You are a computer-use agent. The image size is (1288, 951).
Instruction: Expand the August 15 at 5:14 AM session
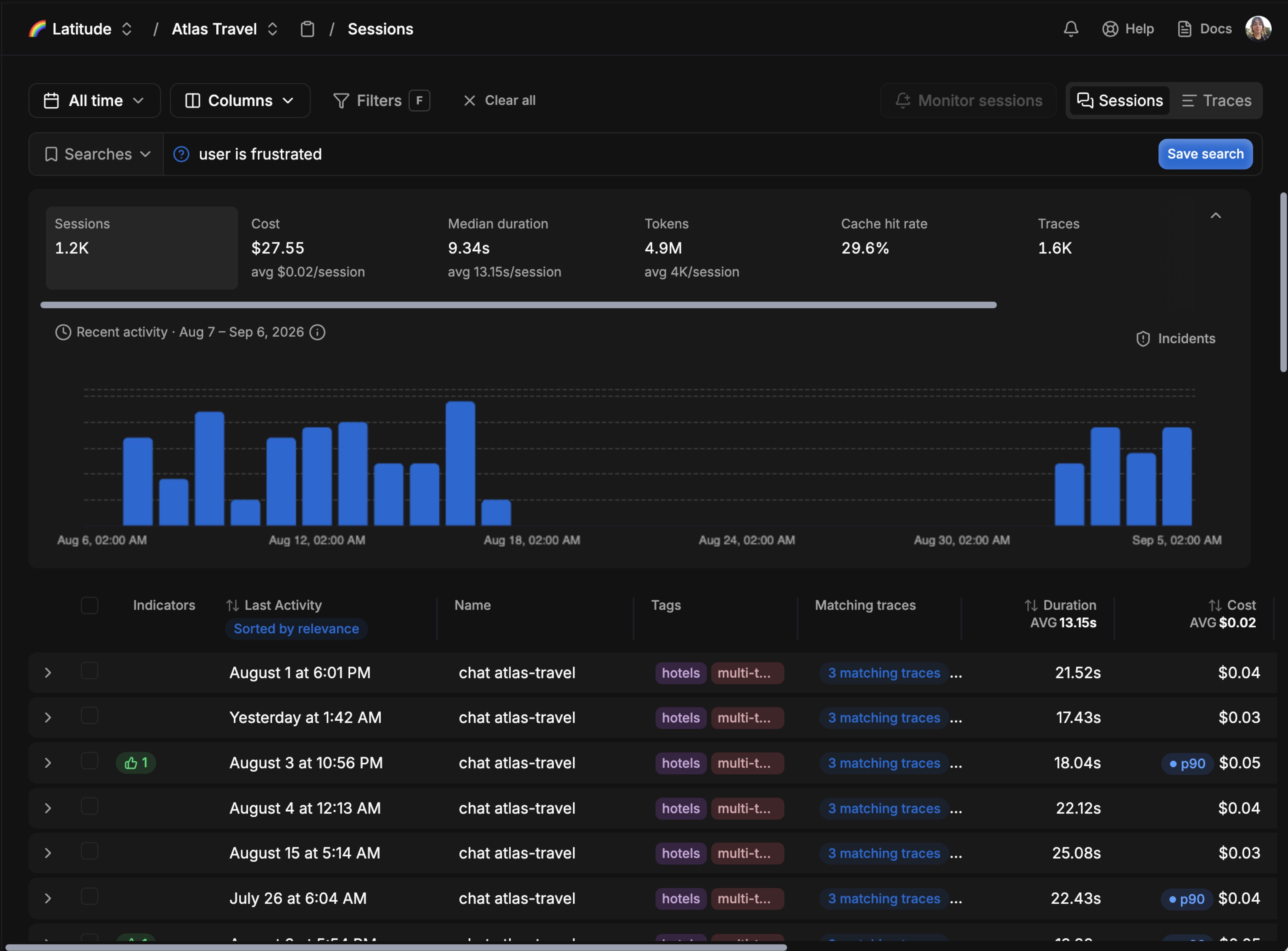pos(48,854)
